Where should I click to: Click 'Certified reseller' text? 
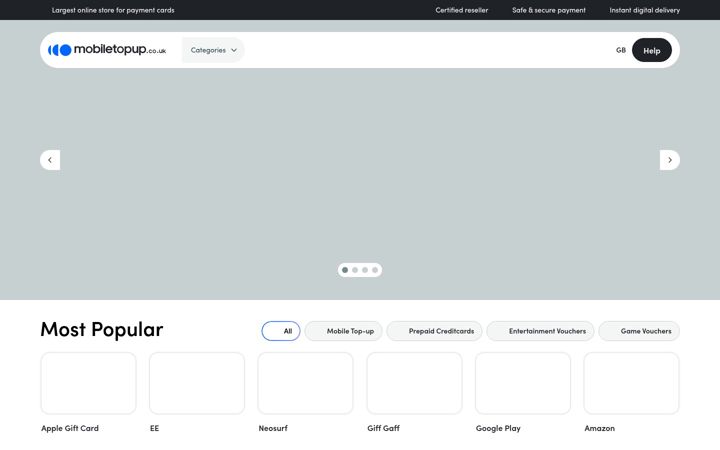461,10
